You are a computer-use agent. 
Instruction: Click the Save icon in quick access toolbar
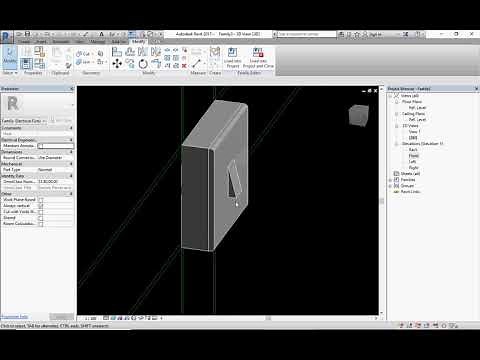[27, 34]
